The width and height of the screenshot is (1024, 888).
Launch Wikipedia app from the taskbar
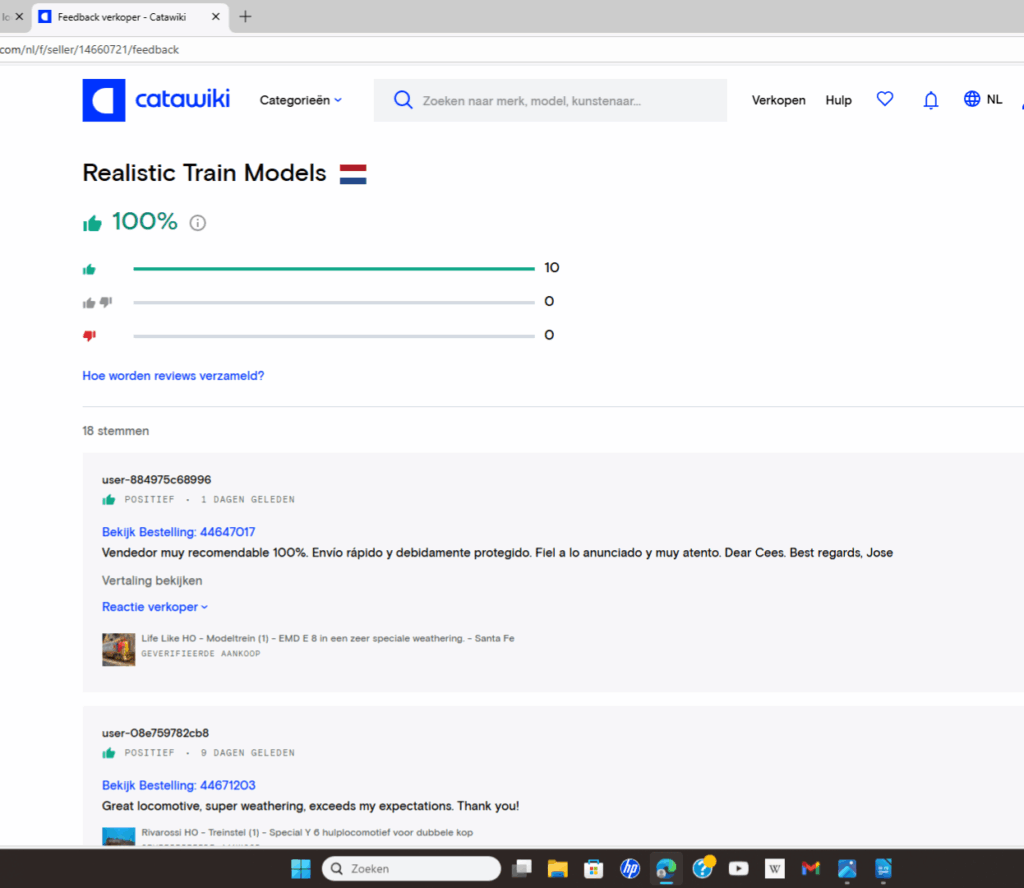coord(774,868)
